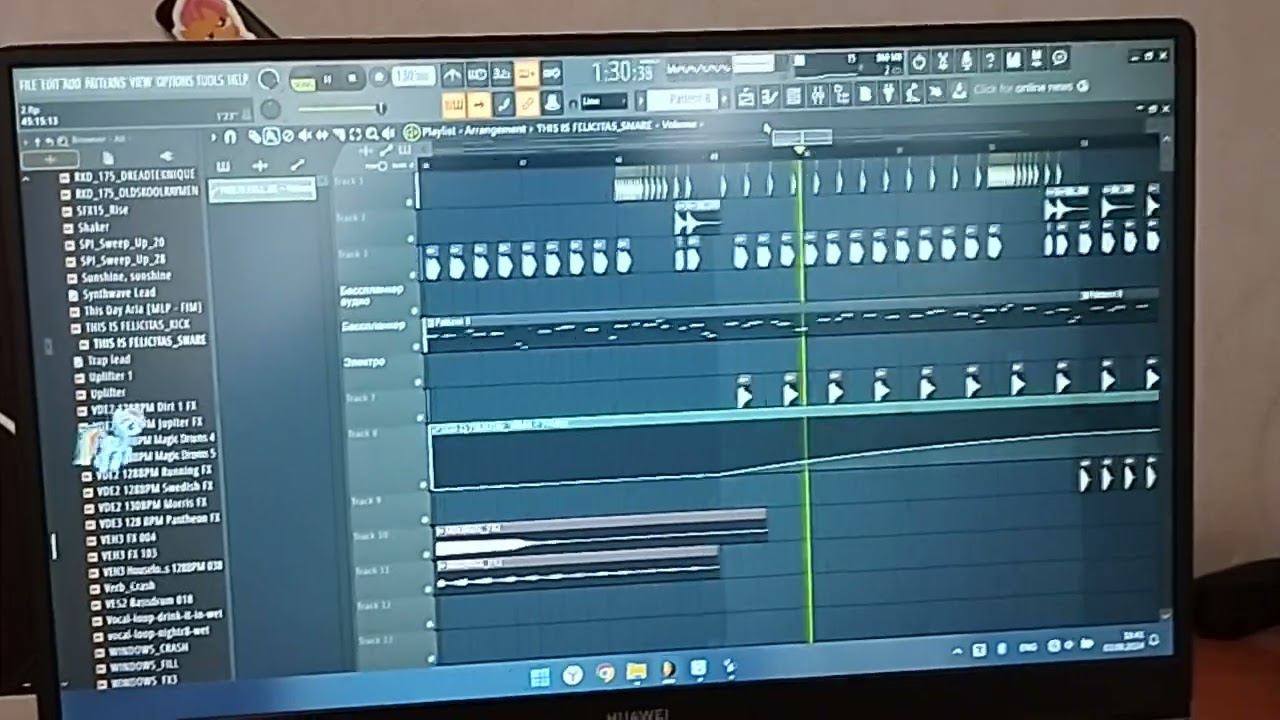Click the master pitch slider
1280x720 pixels.
(x=340, y=108)
